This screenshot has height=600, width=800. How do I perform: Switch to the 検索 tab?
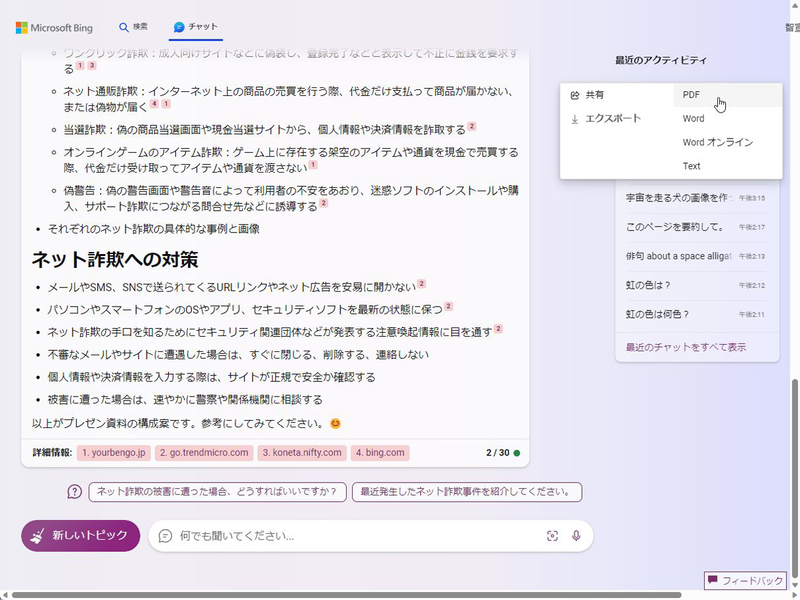(x=133, y=27)
